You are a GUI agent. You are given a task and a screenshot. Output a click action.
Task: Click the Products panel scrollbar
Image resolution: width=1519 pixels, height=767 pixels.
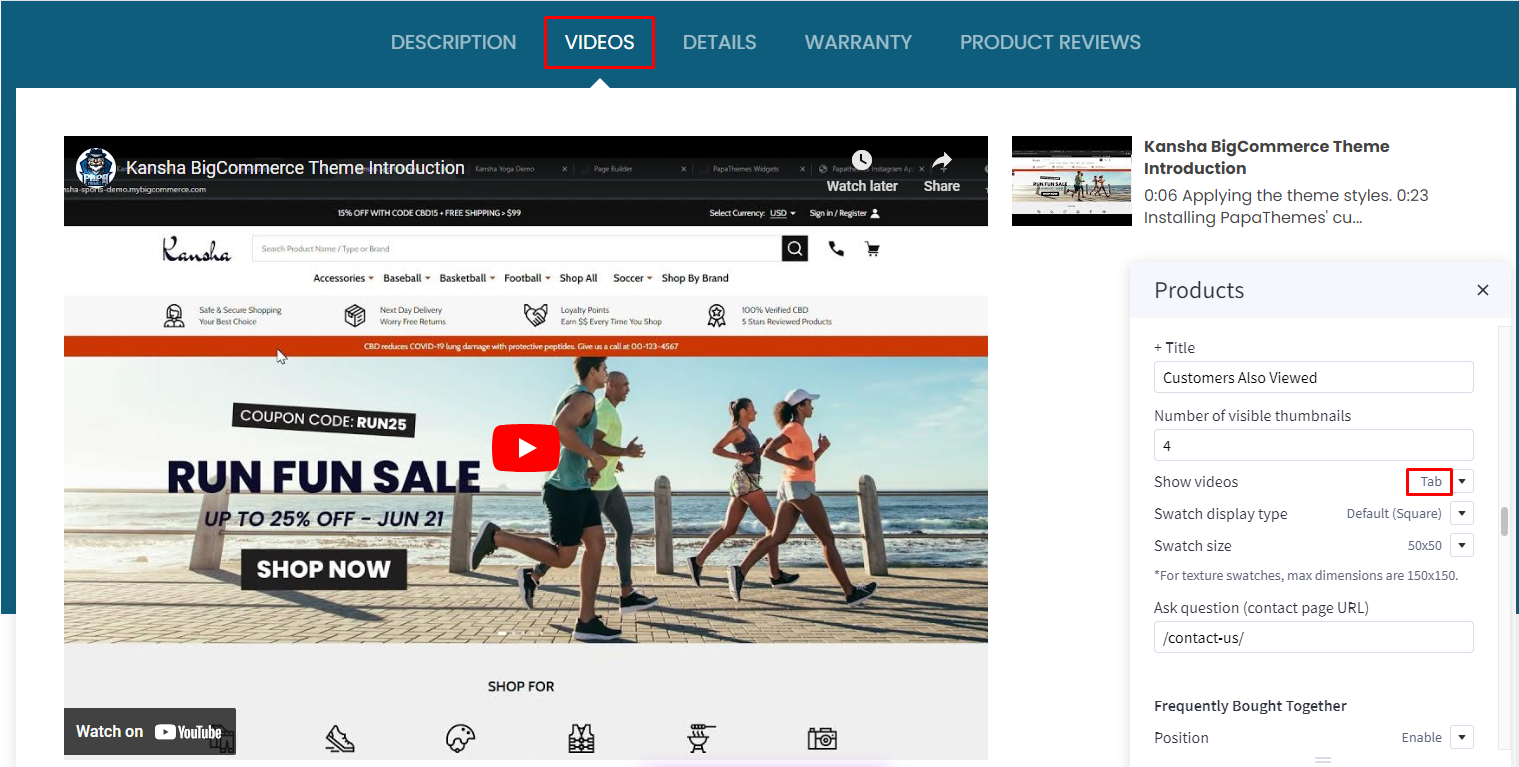[x=1503, y=521]
